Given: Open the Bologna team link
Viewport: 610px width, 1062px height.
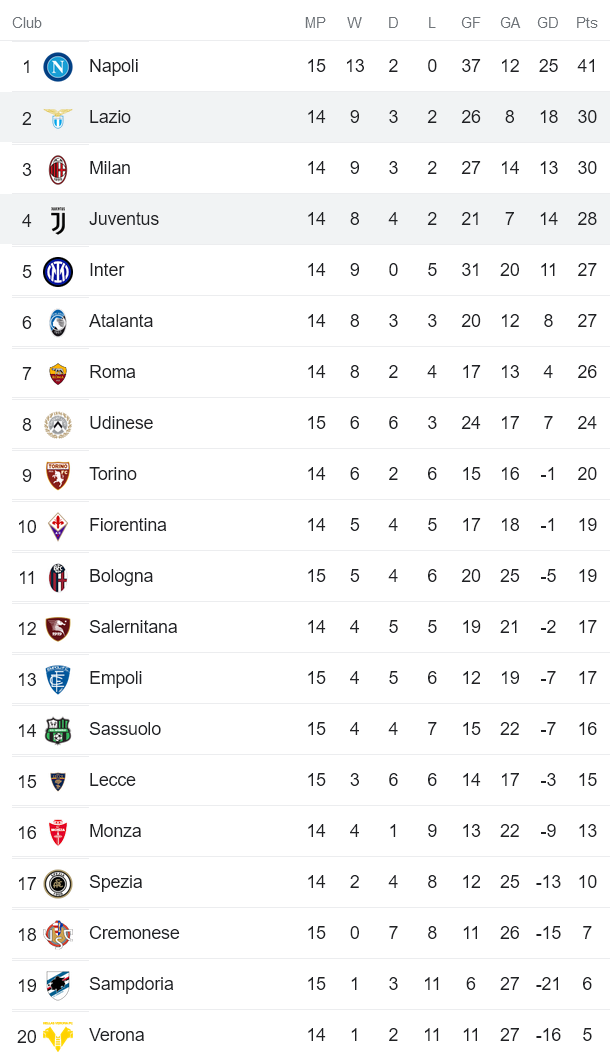Looking at the screenshot, I should (121, 576).
